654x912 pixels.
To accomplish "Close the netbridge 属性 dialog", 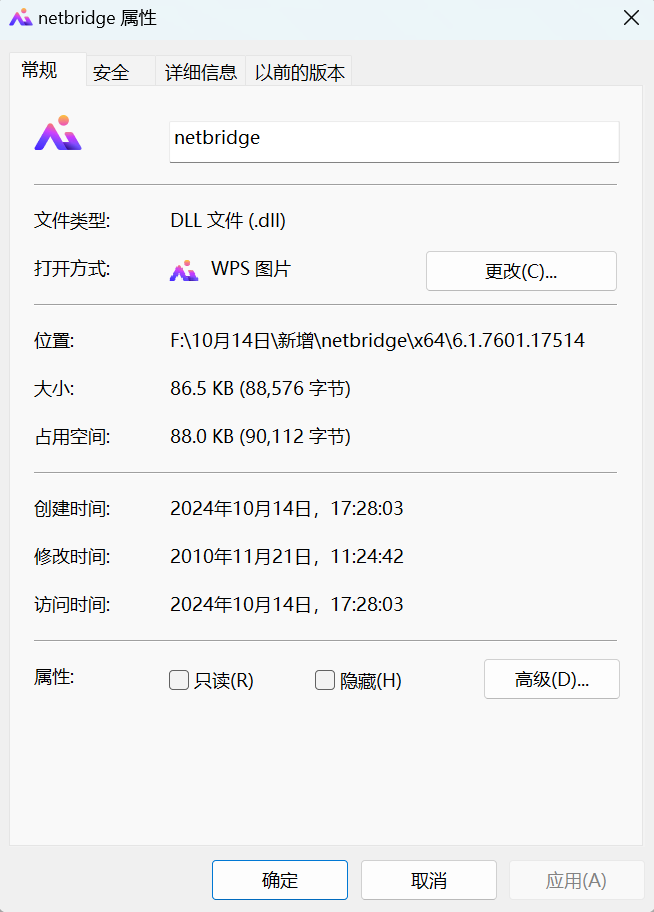I will [x=631, y=17].
